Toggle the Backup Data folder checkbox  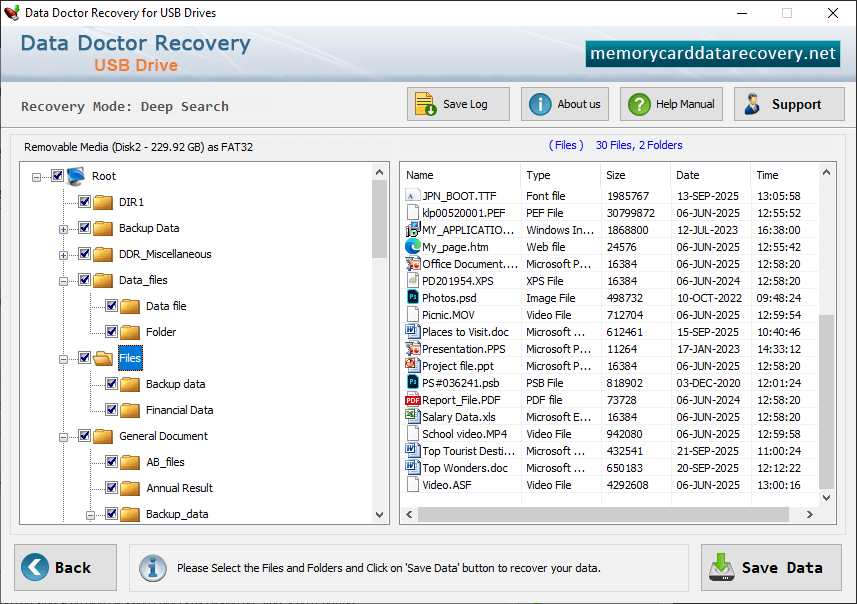point(84,227)
